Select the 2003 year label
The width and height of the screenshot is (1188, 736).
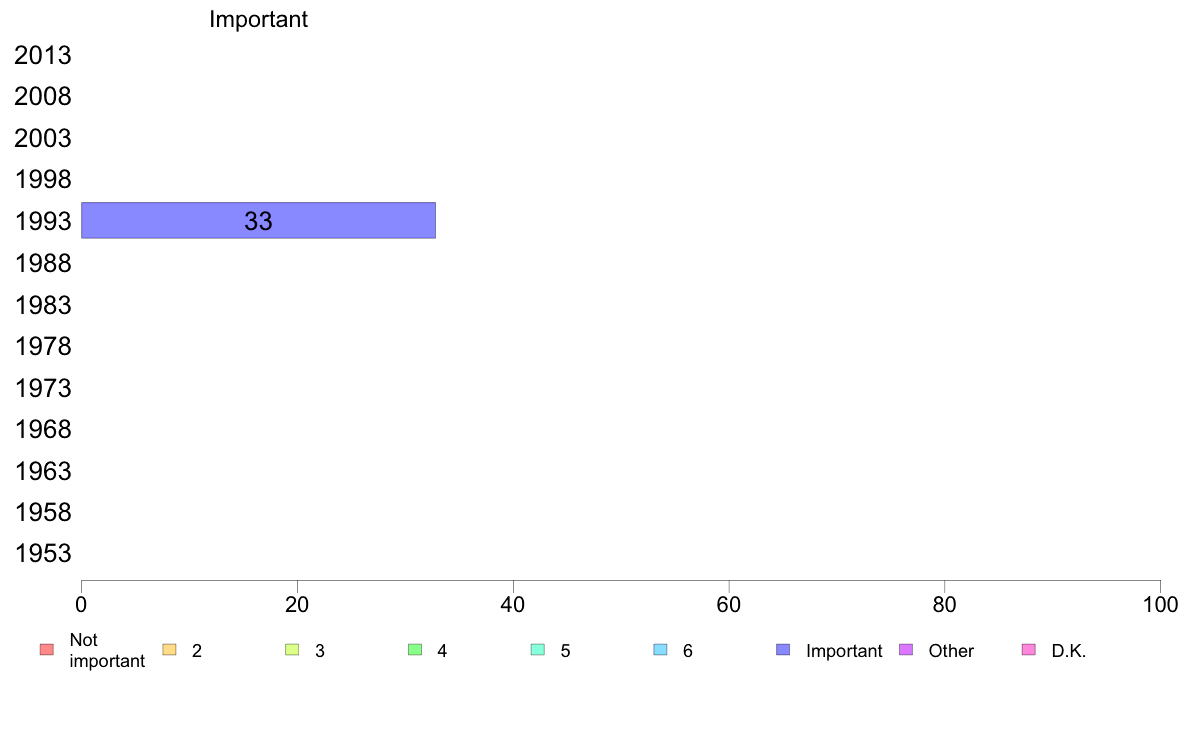(43, 139)
